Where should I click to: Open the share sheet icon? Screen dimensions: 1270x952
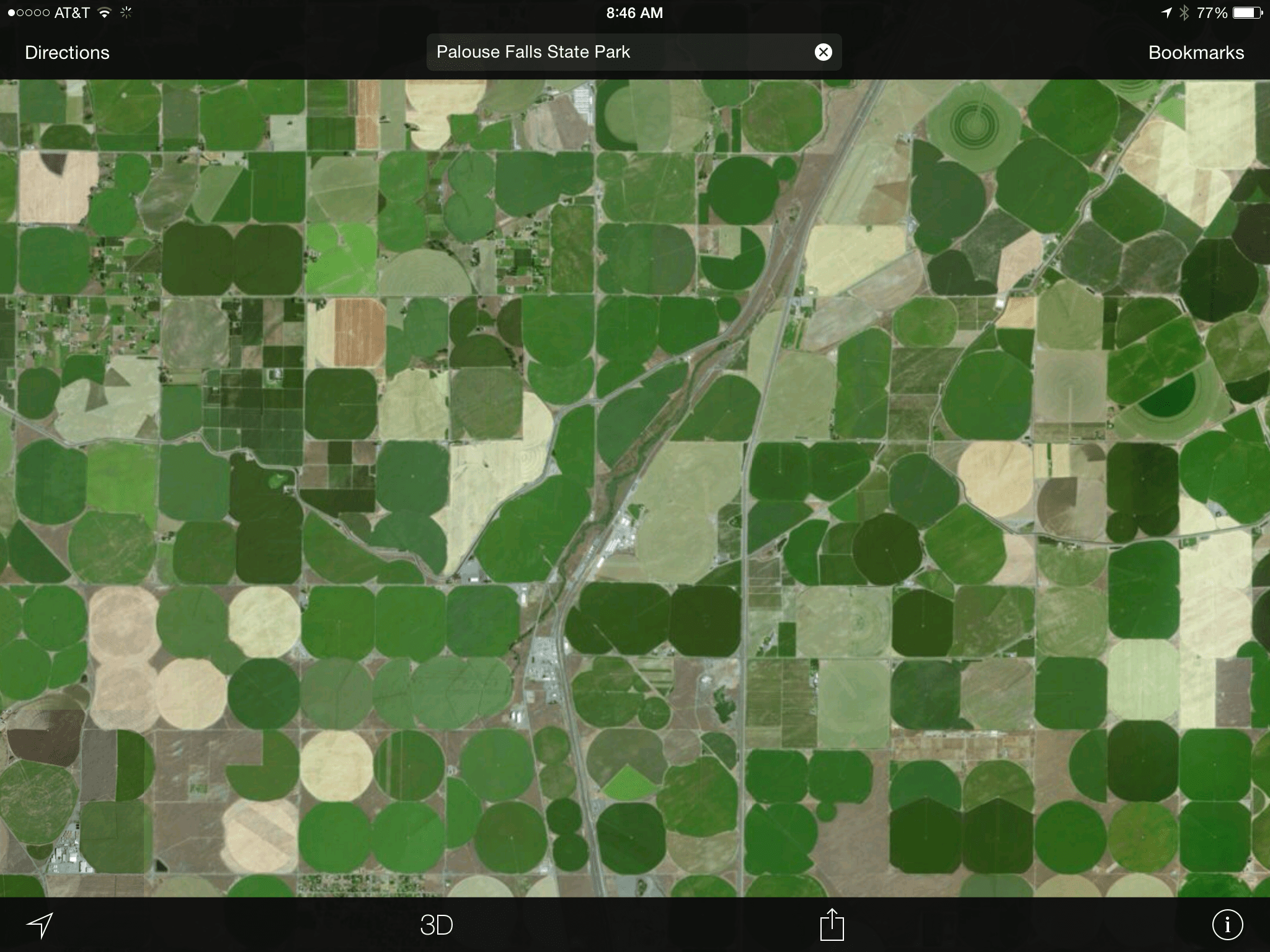tap(832, 925)
